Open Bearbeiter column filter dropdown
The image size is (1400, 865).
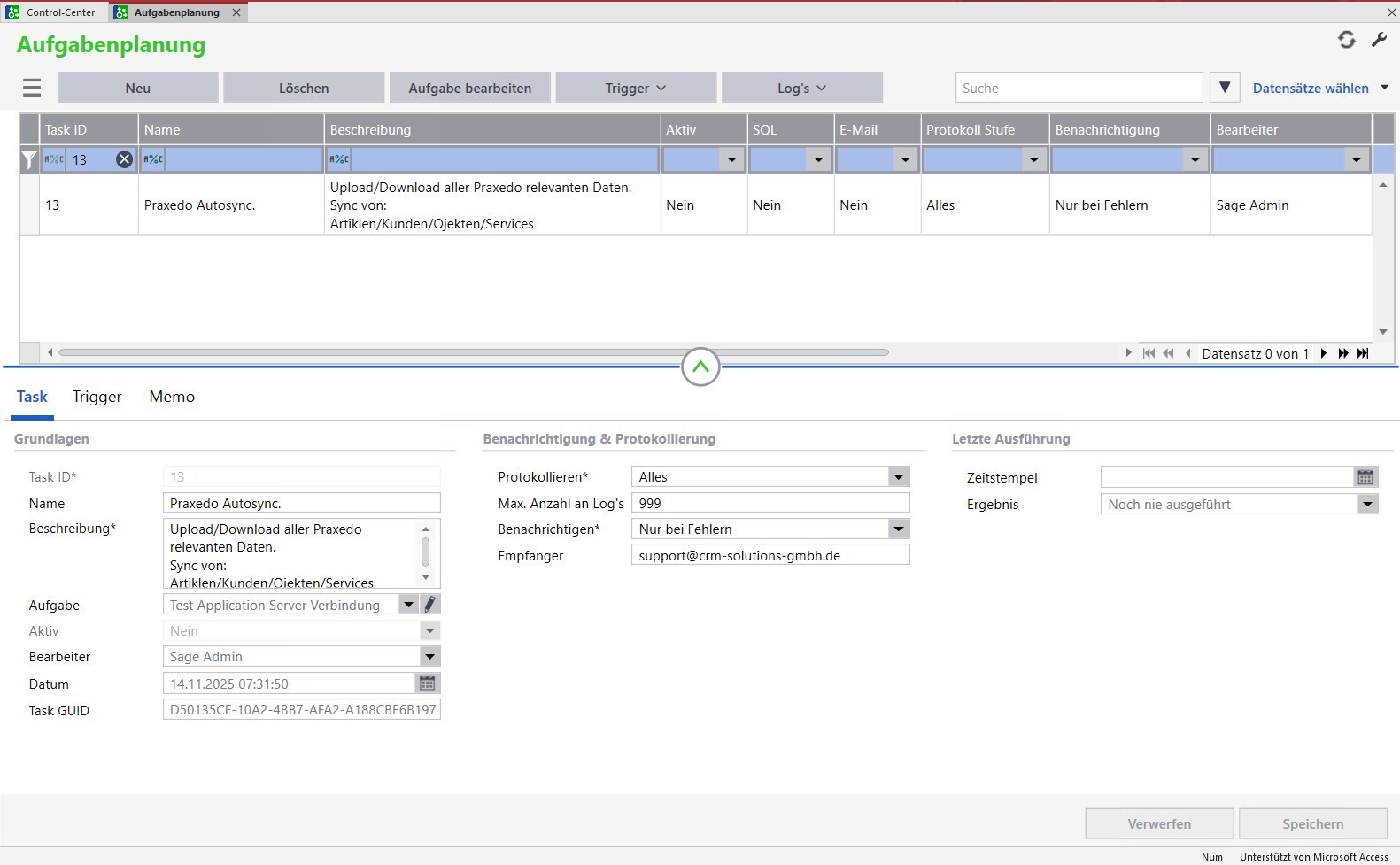(1357, 160)
